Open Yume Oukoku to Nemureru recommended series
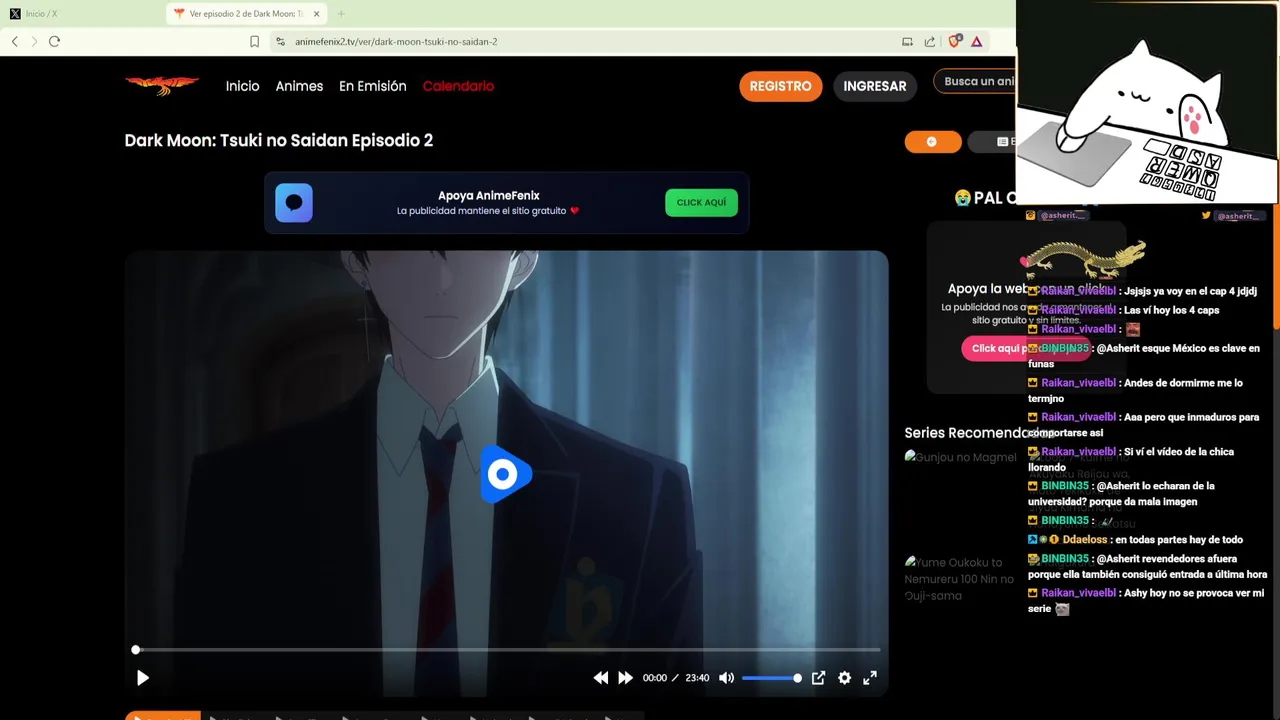 tap(959, 579)
